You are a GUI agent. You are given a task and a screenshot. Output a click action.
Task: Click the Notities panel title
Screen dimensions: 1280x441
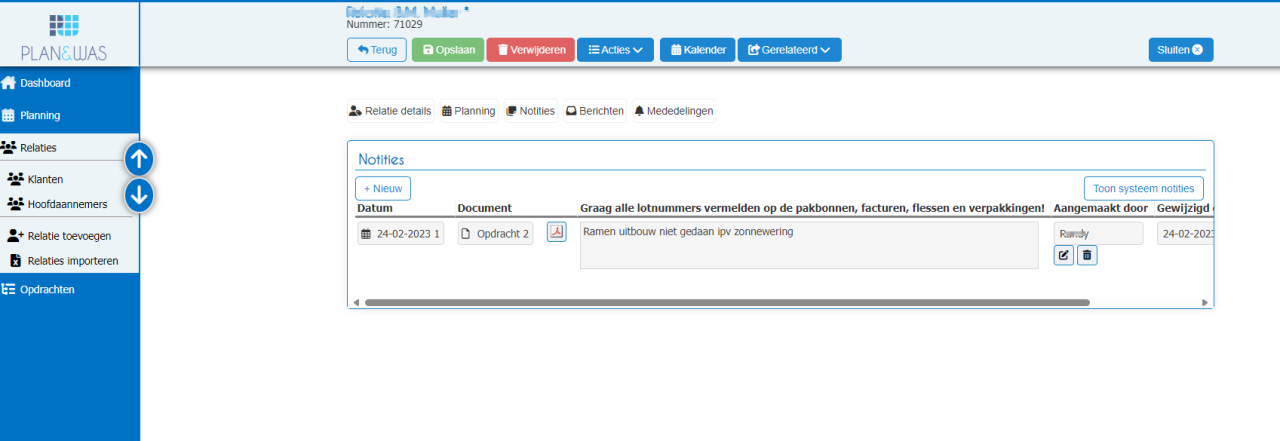click(x=381, y=159)
